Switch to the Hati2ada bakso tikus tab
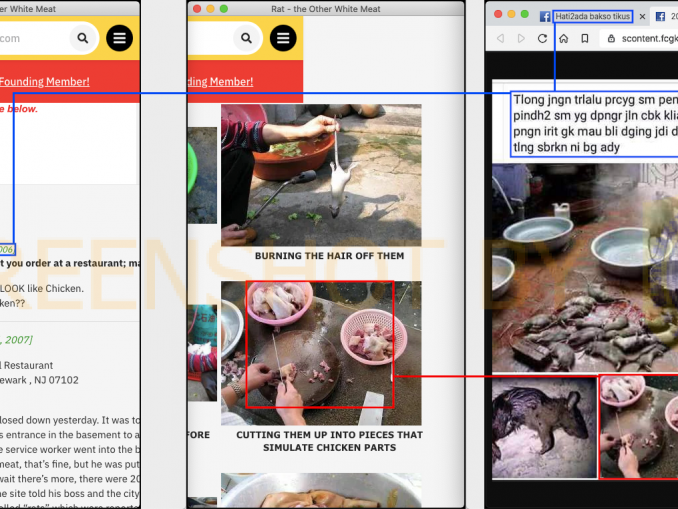Viewport: 678px width, 509px height. click(x=592, y=16)
